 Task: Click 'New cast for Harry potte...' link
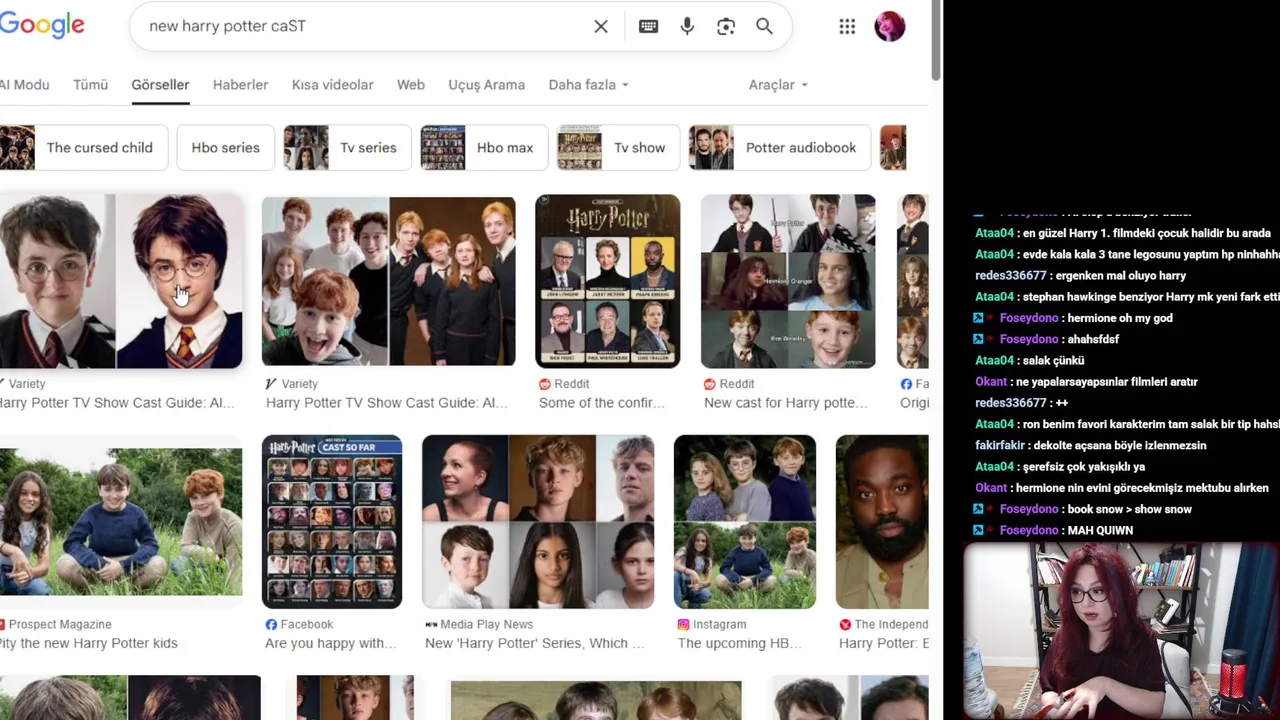click(786, 403)
